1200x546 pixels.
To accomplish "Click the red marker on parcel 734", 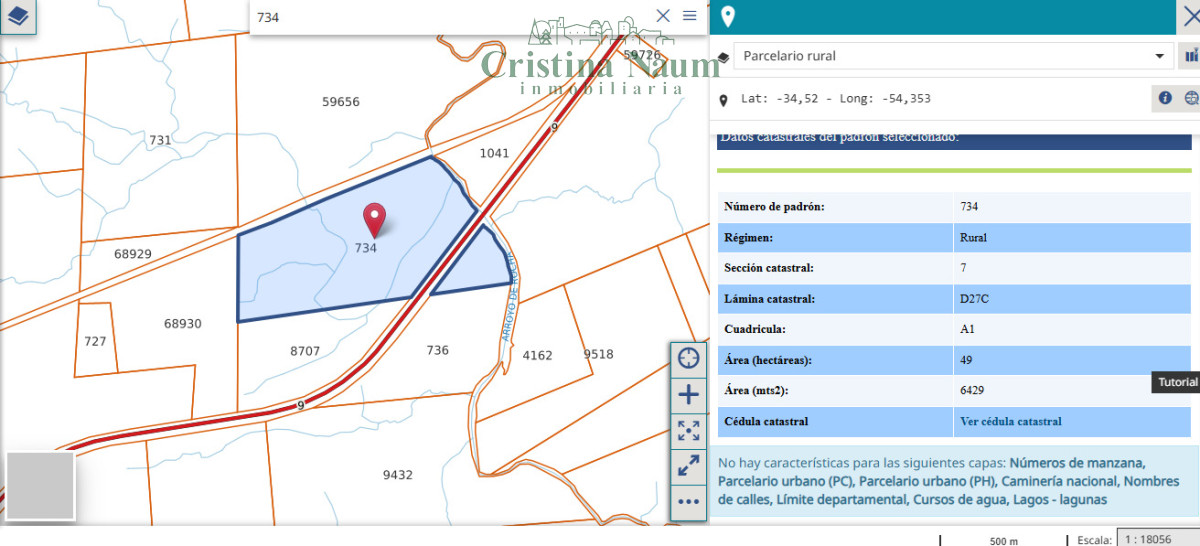I will [x=374, y=219].
